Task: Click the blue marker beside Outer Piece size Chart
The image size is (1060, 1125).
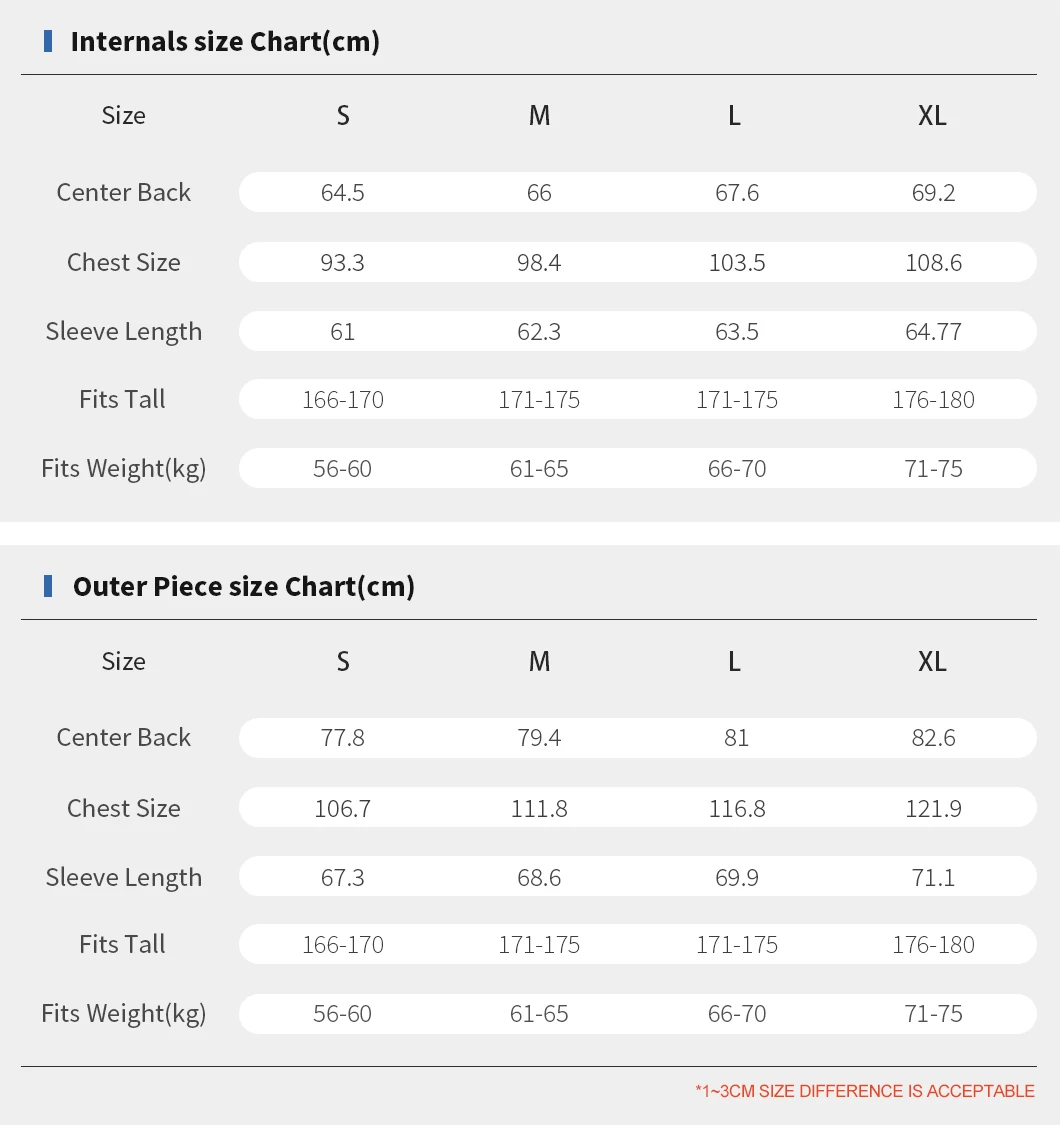Action: pos(48,586)
